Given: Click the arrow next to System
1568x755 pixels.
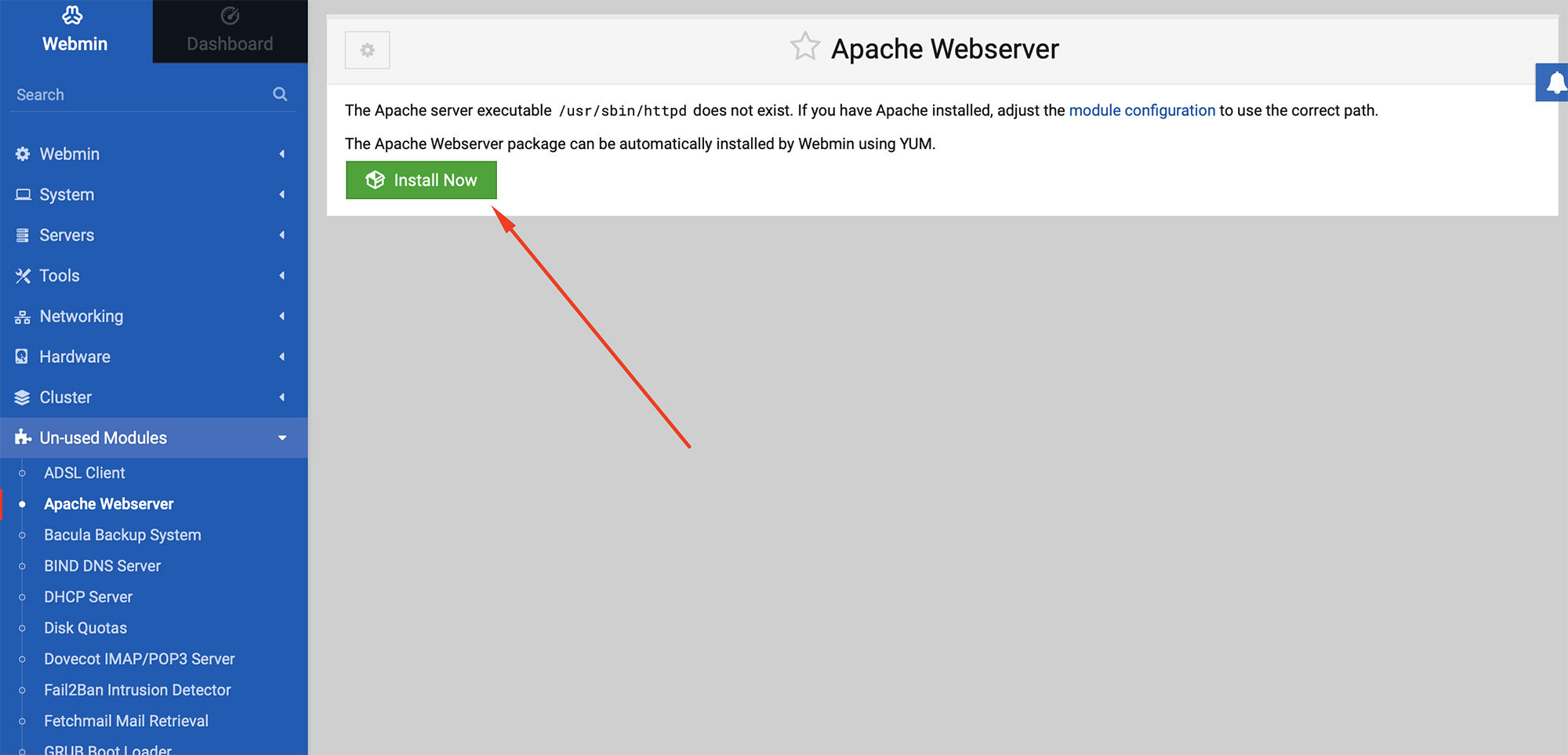Looking at the screenshot, I should click(282, 194).
